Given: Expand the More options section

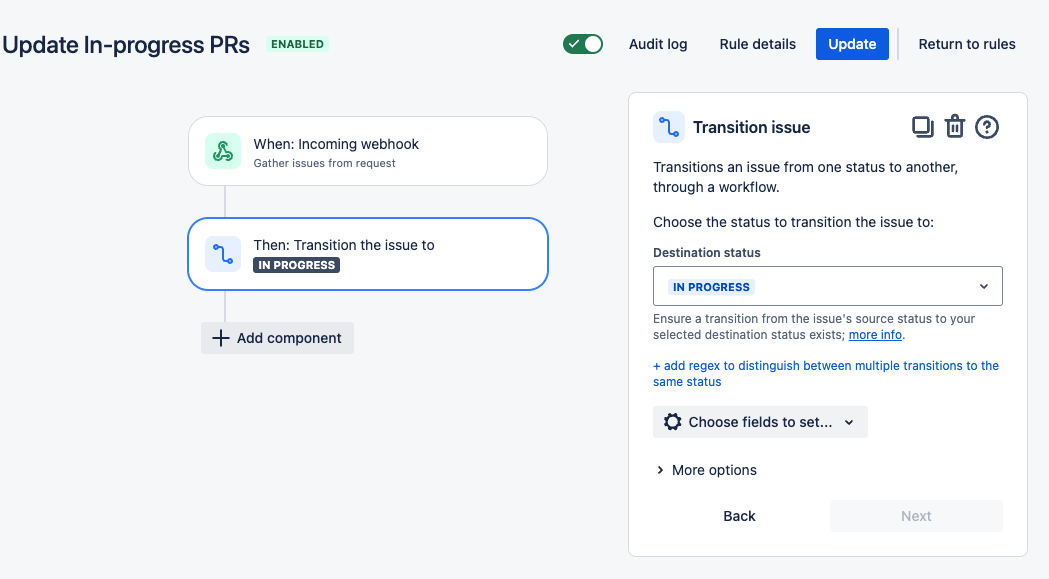Looking at the screenshot, I should pyautogui.click(x=707, y=470).
